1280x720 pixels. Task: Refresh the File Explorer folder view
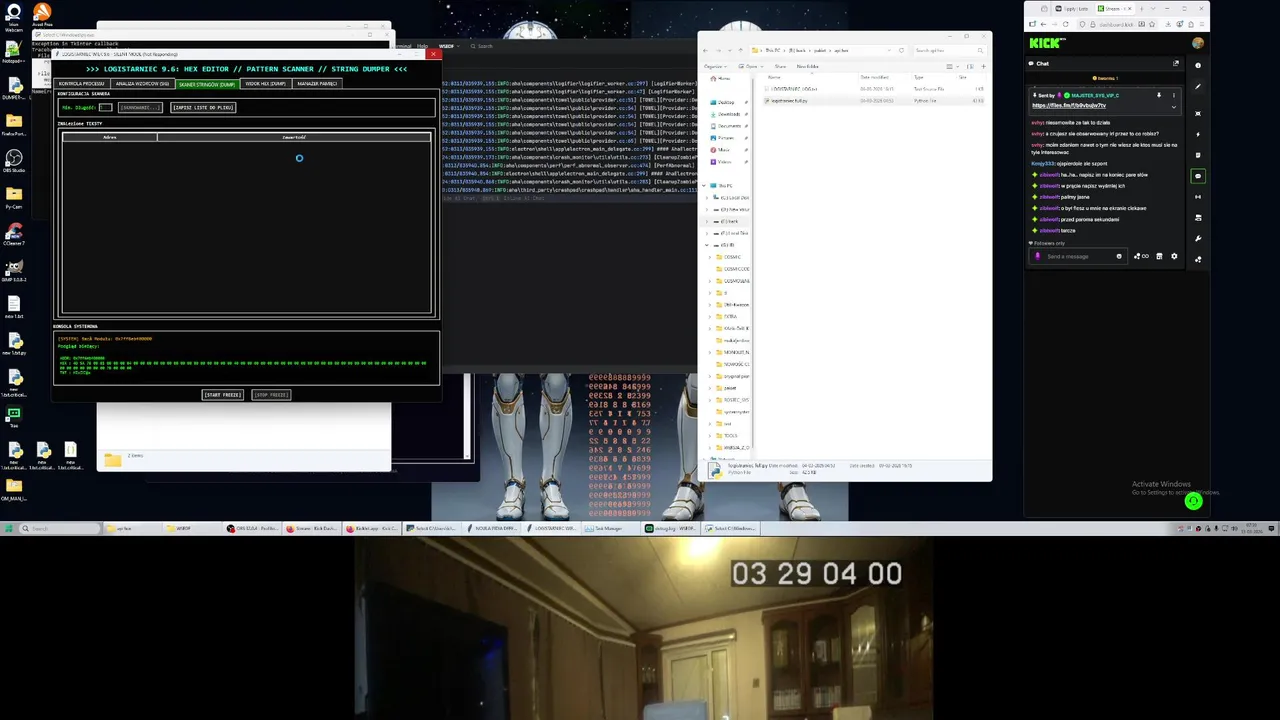pyautogui.click(x=901, y=50)
